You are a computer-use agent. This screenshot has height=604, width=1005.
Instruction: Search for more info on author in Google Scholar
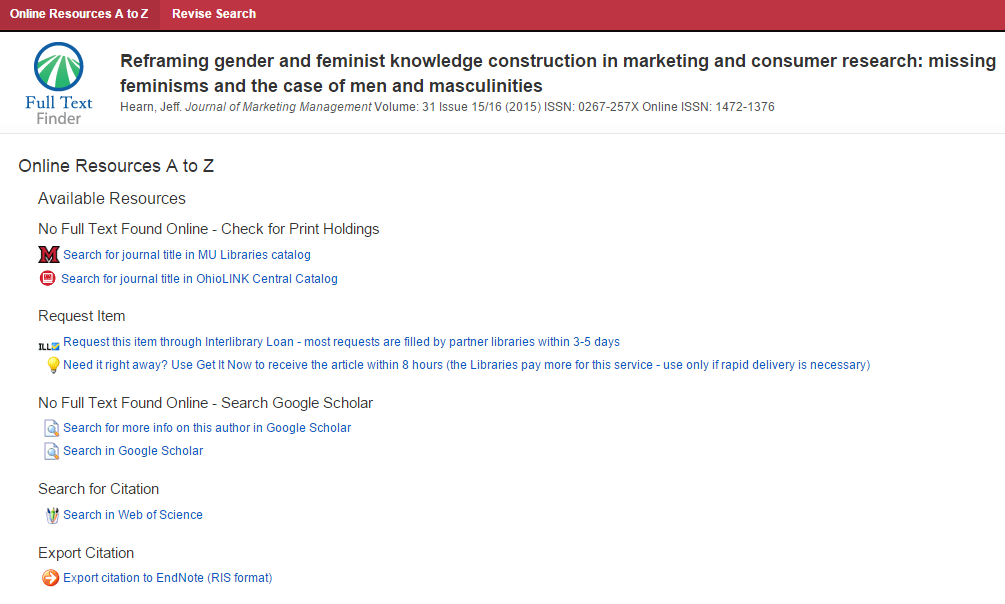207,428
